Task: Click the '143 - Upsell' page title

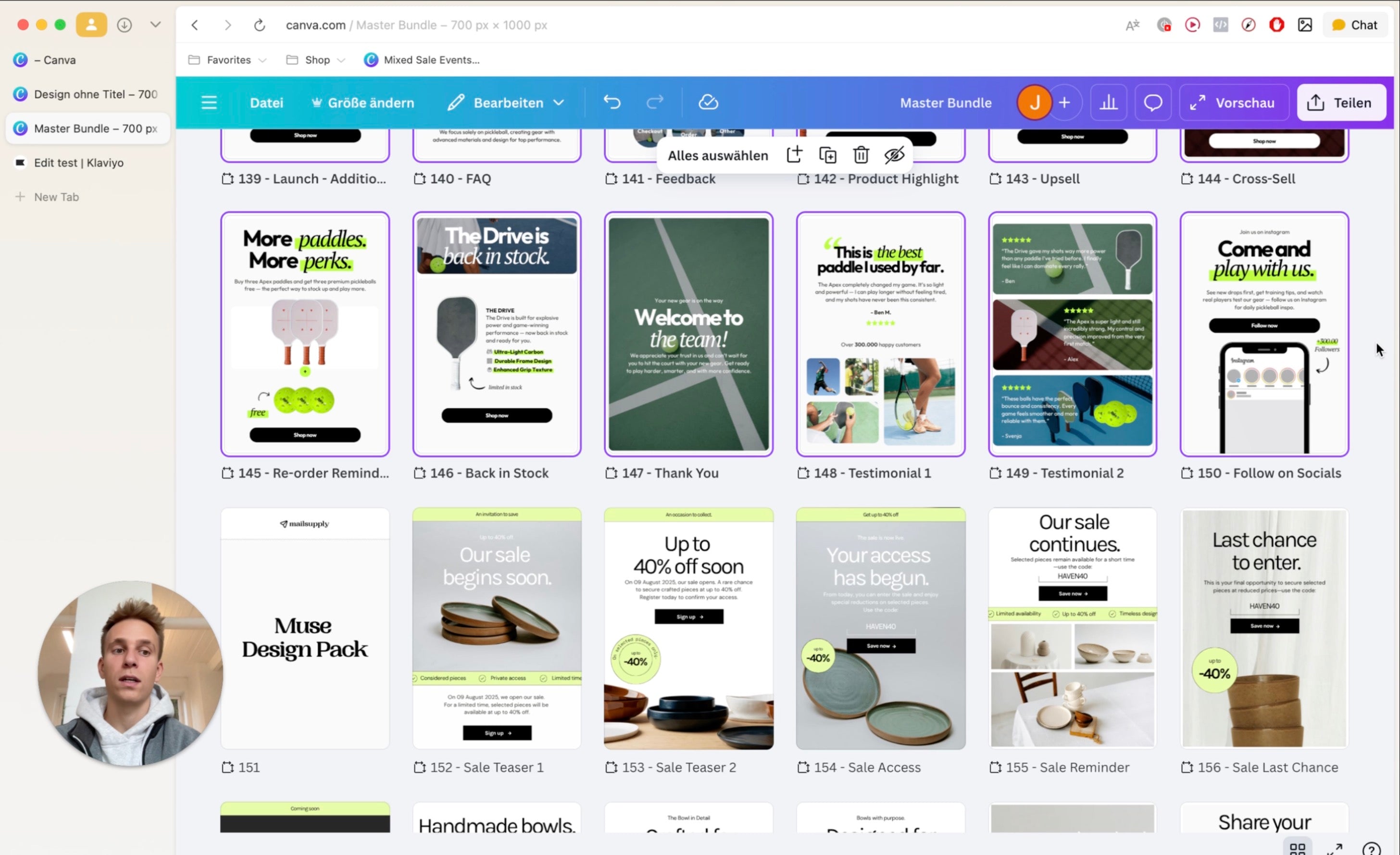Action: [1043, 178]
